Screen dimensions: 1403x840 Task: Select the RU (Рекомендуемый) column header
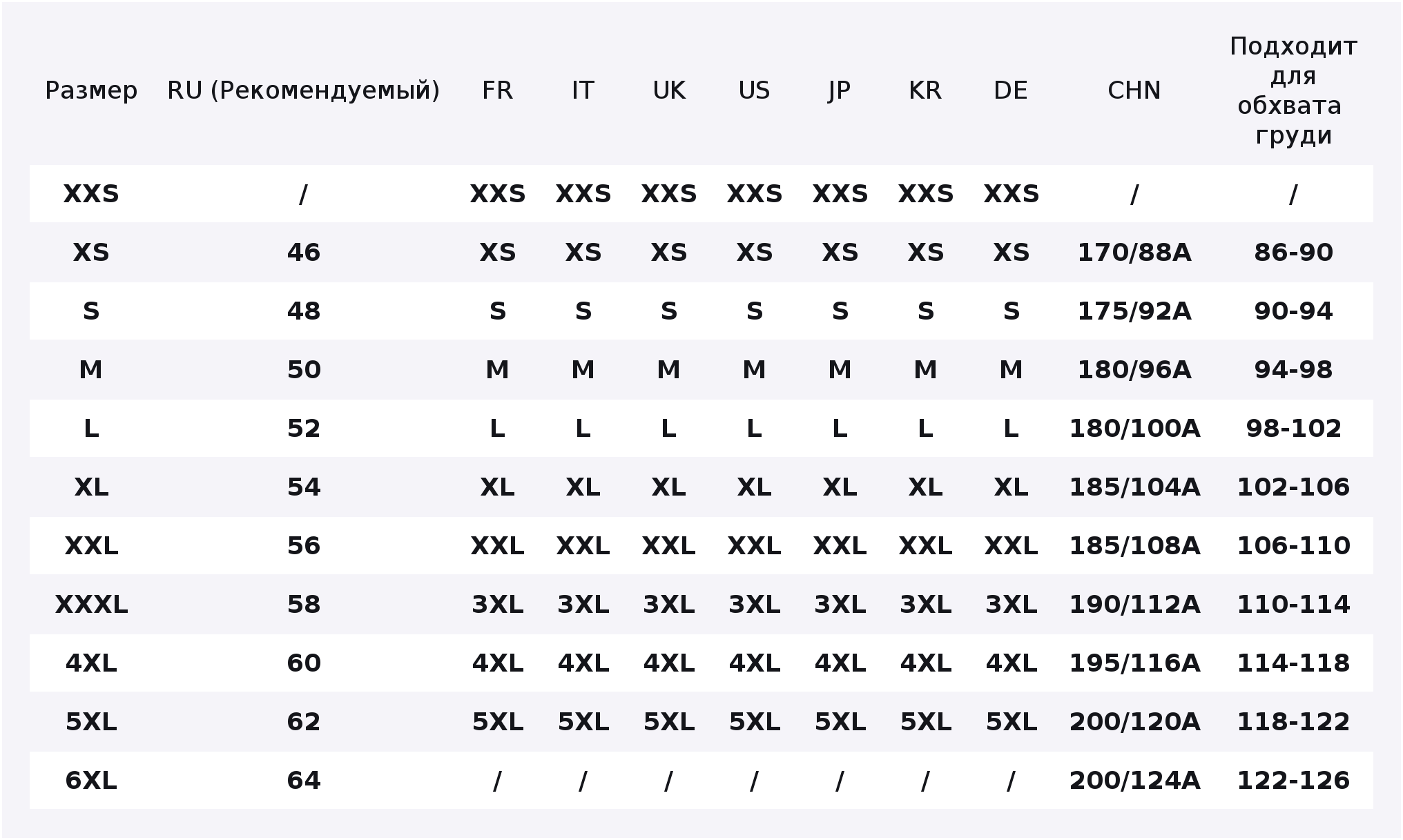304,90
